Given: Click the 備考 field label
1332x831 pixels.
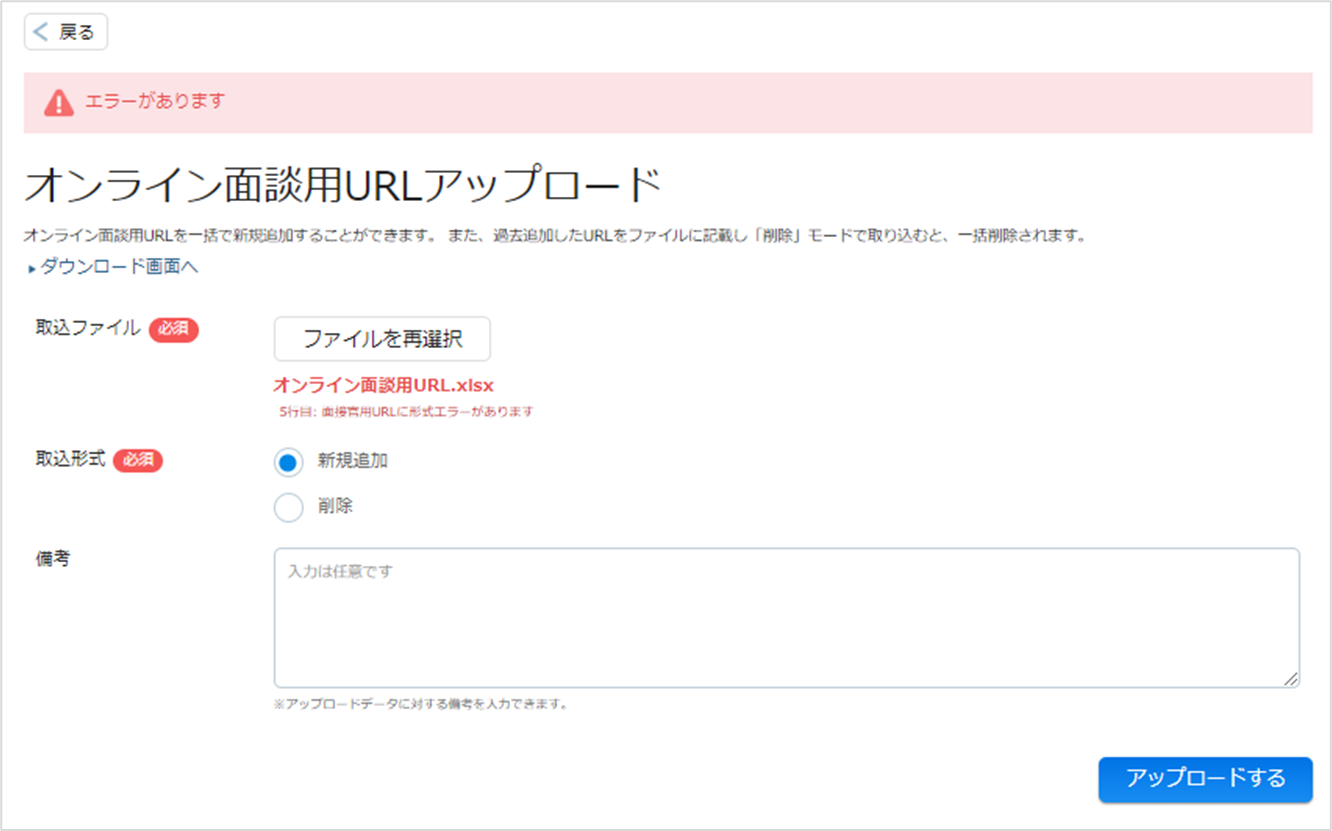Looking at the screenshot, I should (52, 559).
